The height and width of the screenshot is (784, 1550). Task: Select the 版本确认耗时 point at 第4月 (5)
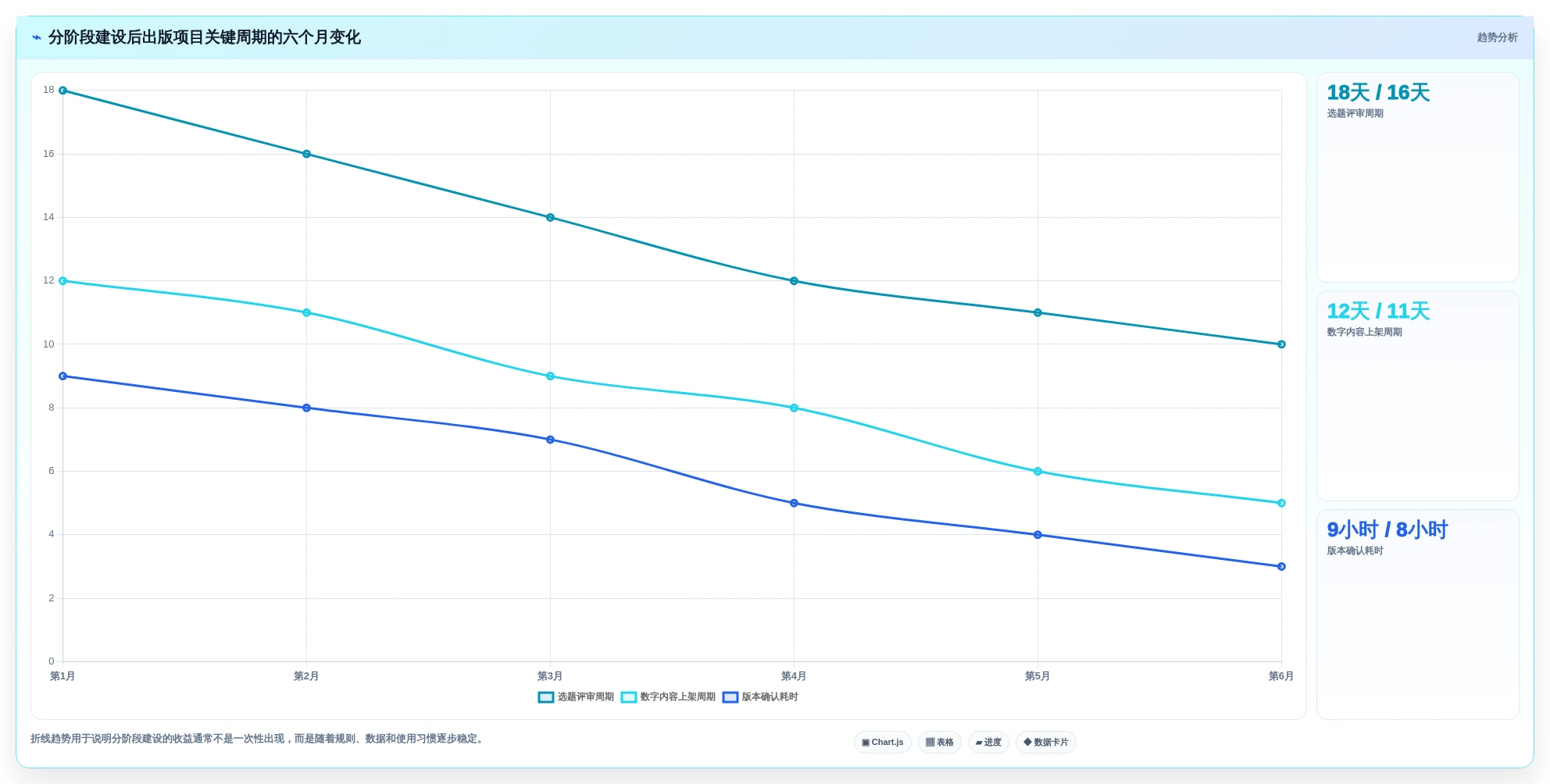(794, 503)
